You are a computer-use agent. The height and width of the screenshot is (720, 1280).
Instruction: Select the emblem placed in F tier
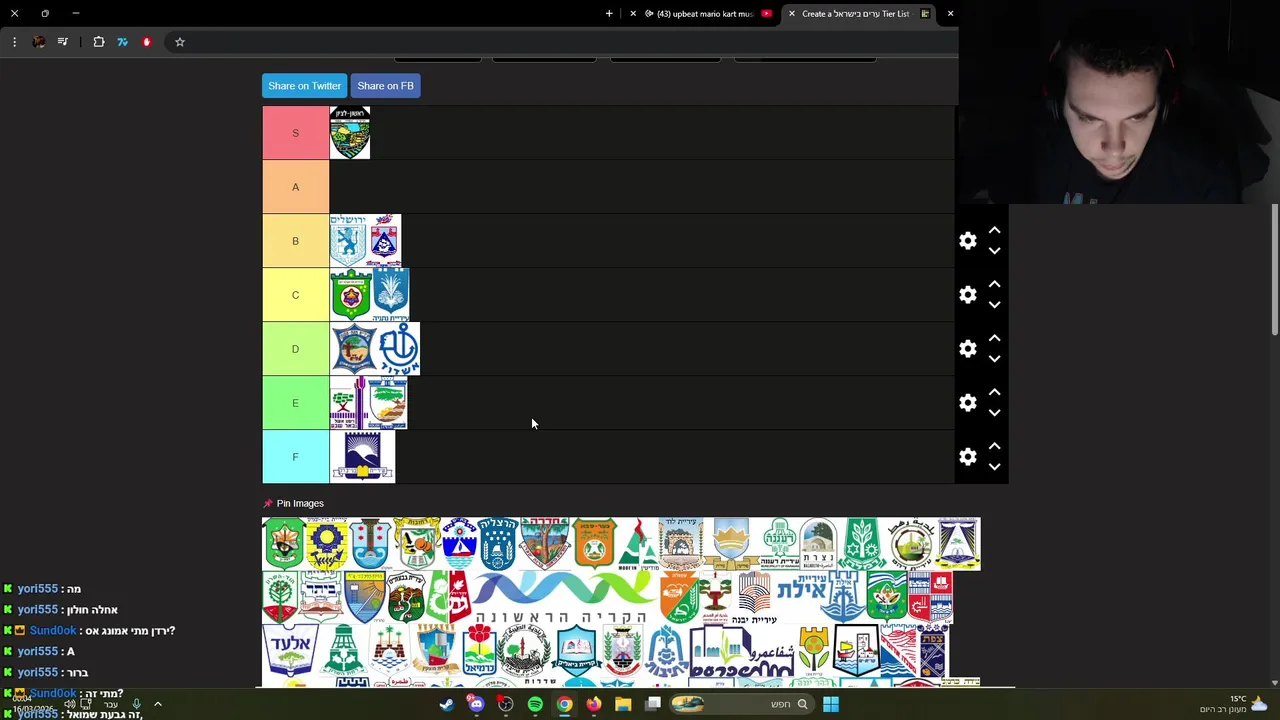point(362,457)
